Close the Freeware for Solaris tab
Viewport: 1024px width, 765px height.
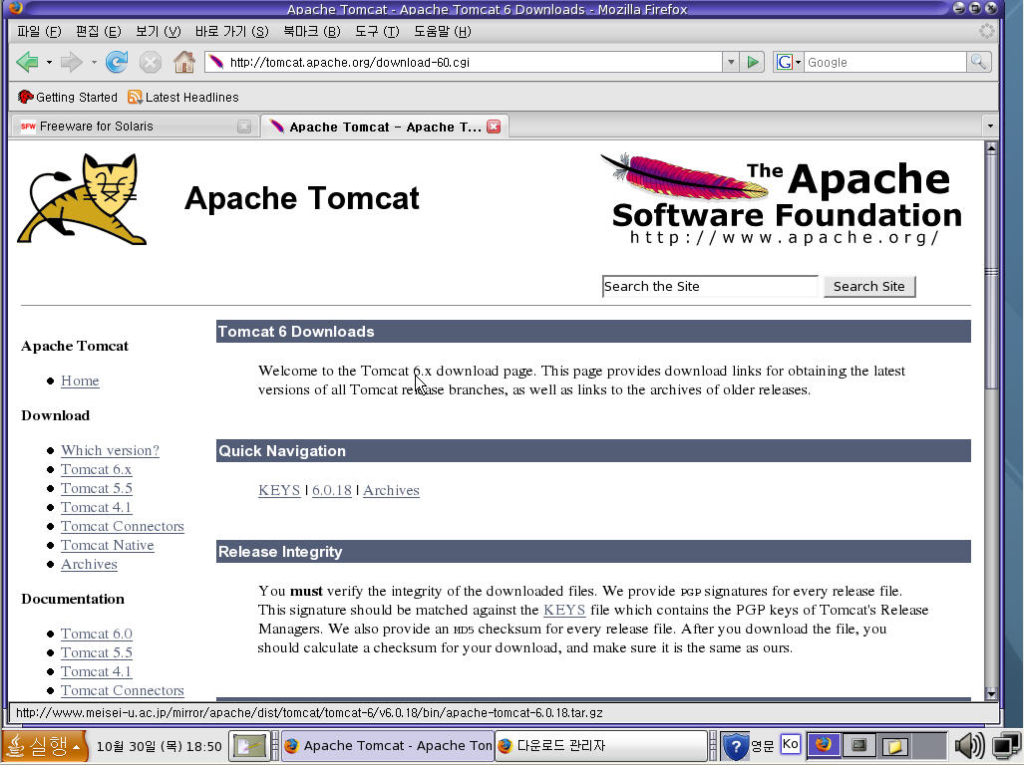tap(244, 127)
